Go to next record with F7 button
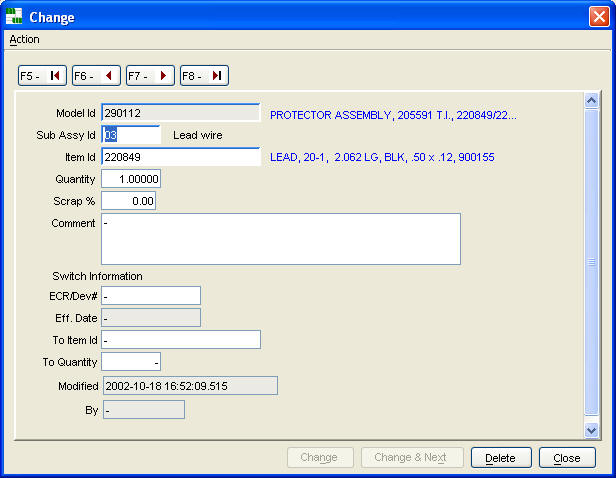 click(150, 75)
